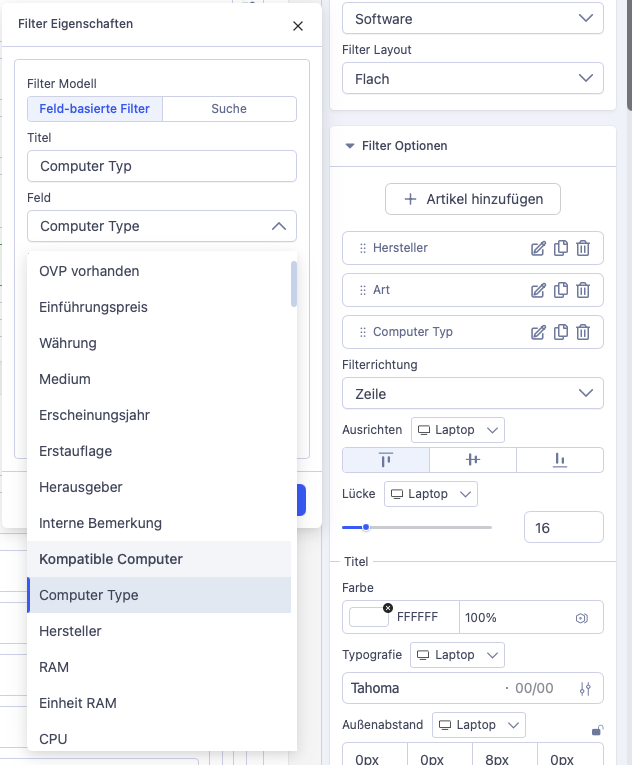Delete the Hersteller filter item
The width and height of the screenshot is (632, 765).
coord(583,248)
